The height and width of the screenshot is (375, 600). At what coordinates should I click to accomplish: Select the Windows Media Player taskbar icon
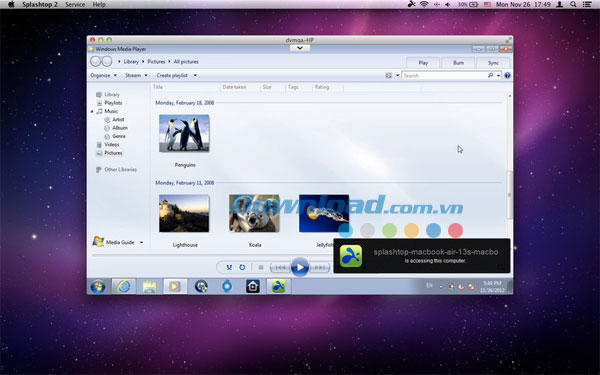[x=175, y=286]
